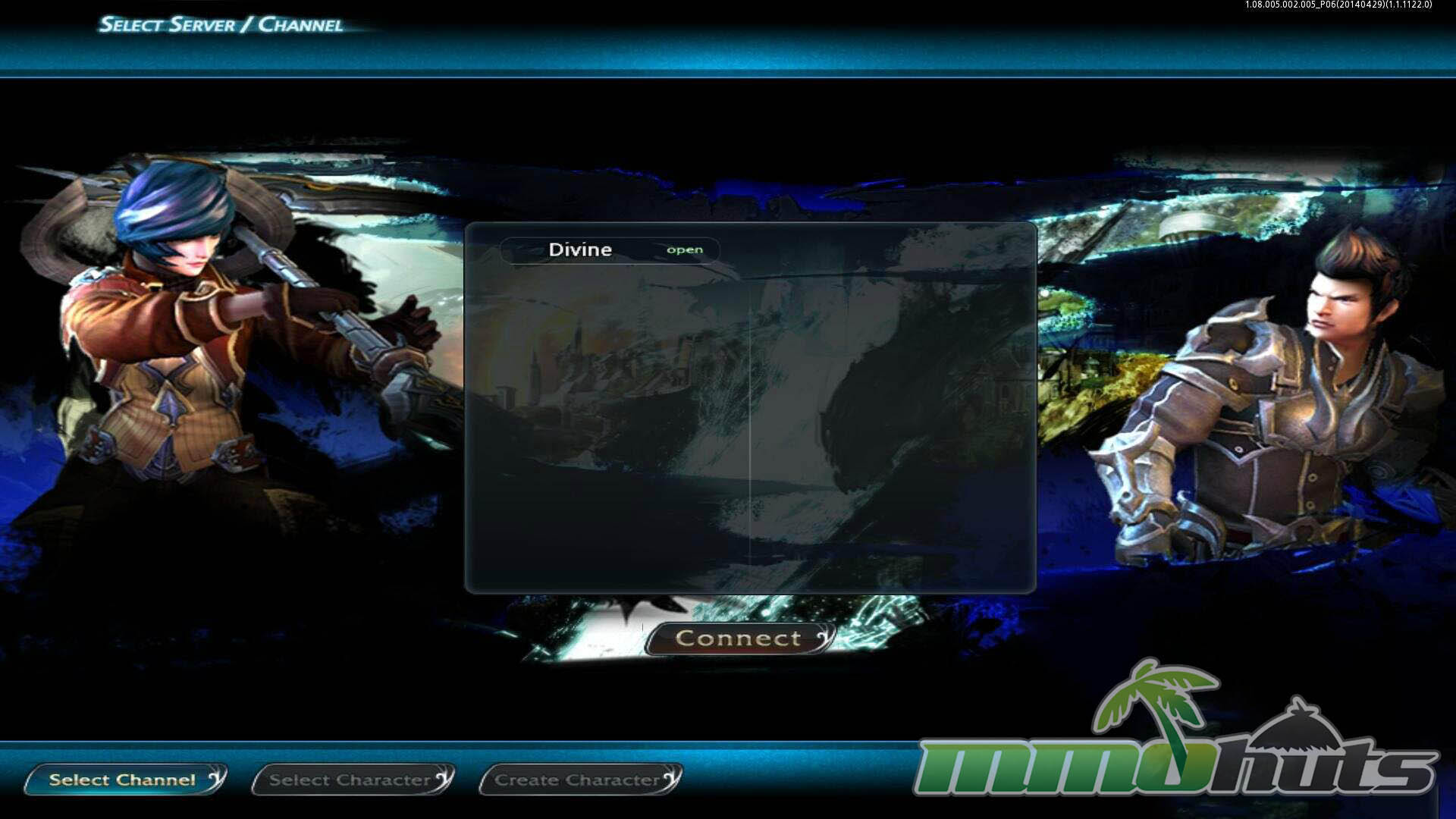1456x819 pixels.
Task: Click the empty area below the Divine entry
Action: [607, 425]
